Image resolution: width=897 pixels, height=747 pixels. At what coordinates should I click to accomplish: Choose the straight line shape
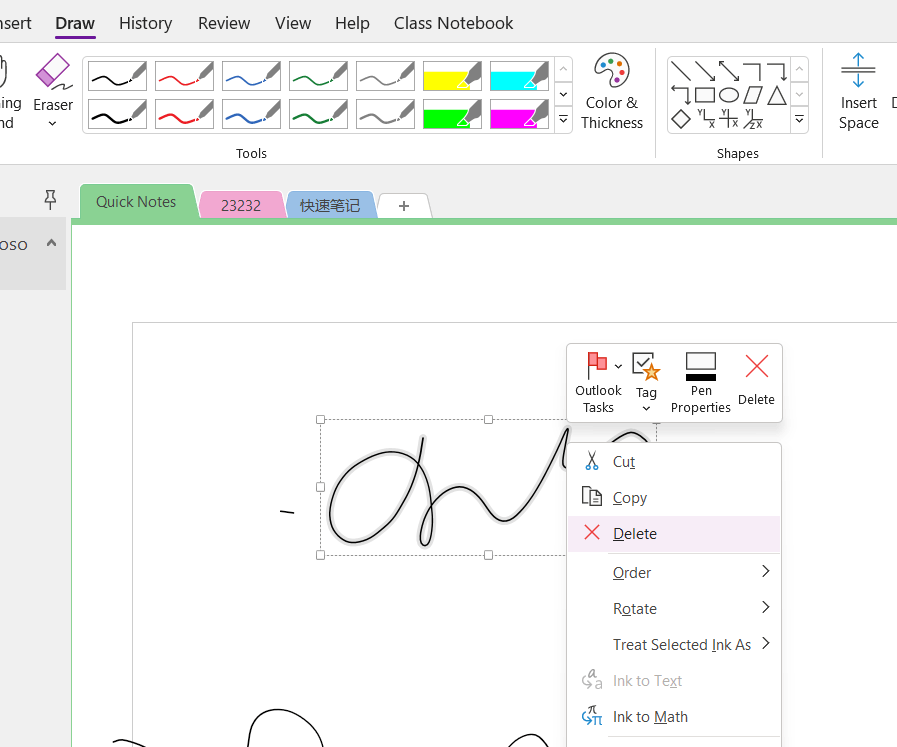click(x=681, y=70)
